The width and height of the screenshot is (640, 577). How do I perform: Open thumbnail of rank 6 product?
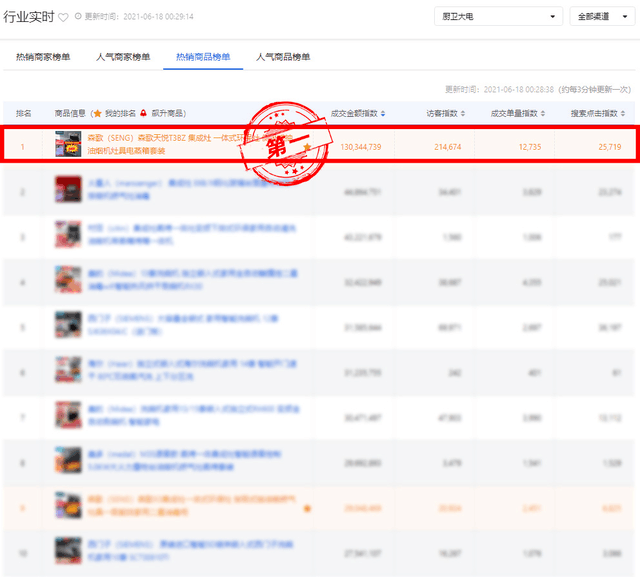pos(68,370)
